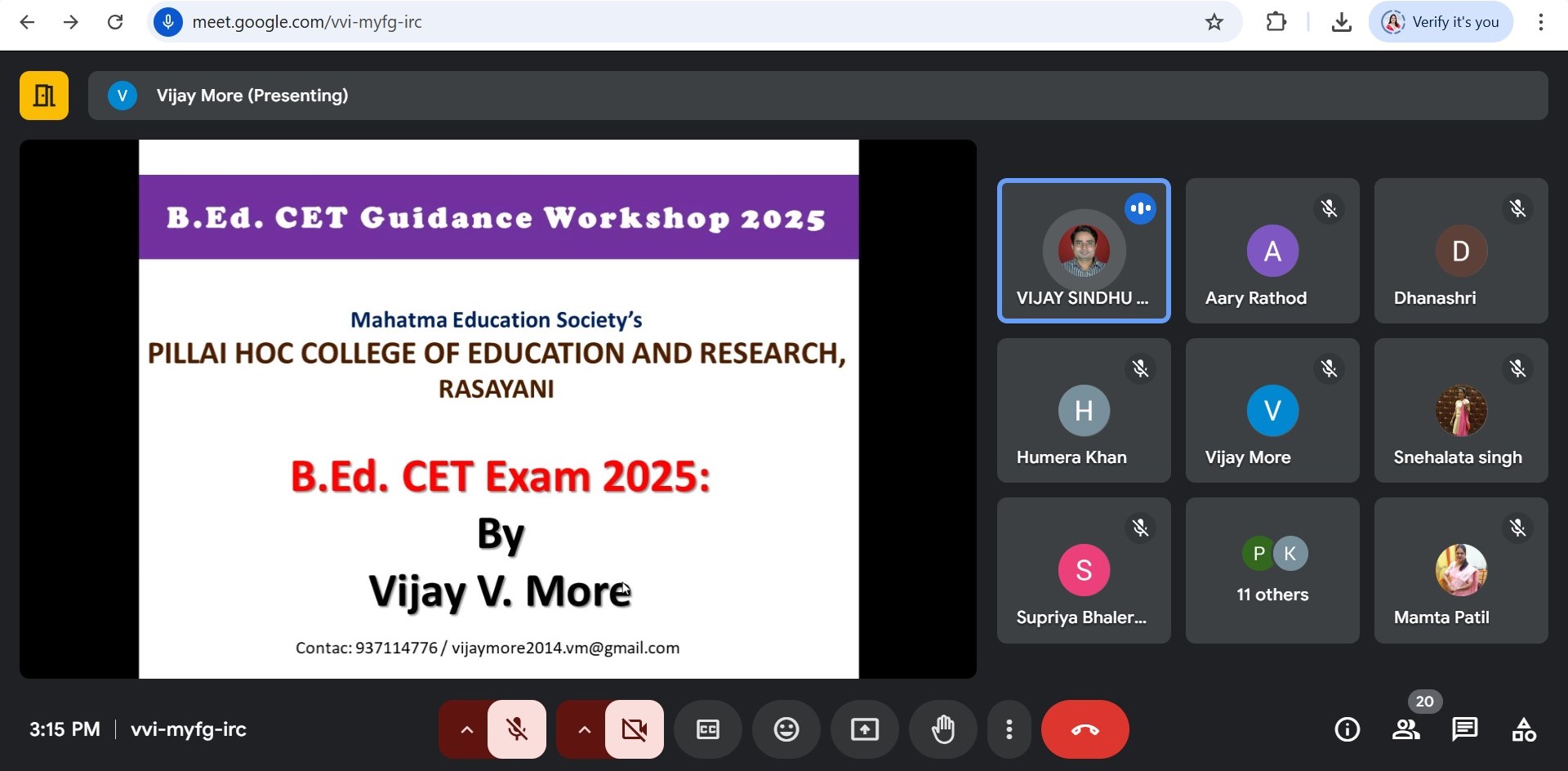The image size is (1568, 771).
Task: Toggle closed captions
Action: [x=708, y=729]
